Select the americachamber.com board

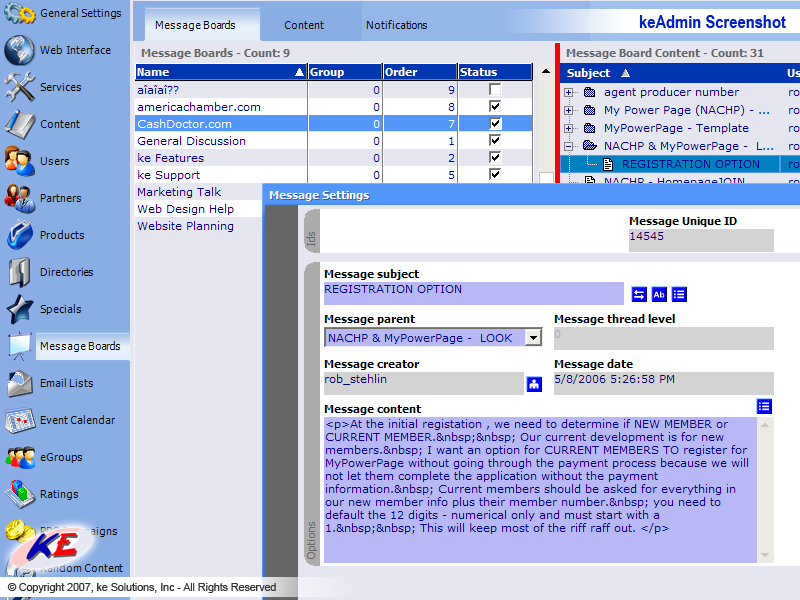[x=334, y=107]
